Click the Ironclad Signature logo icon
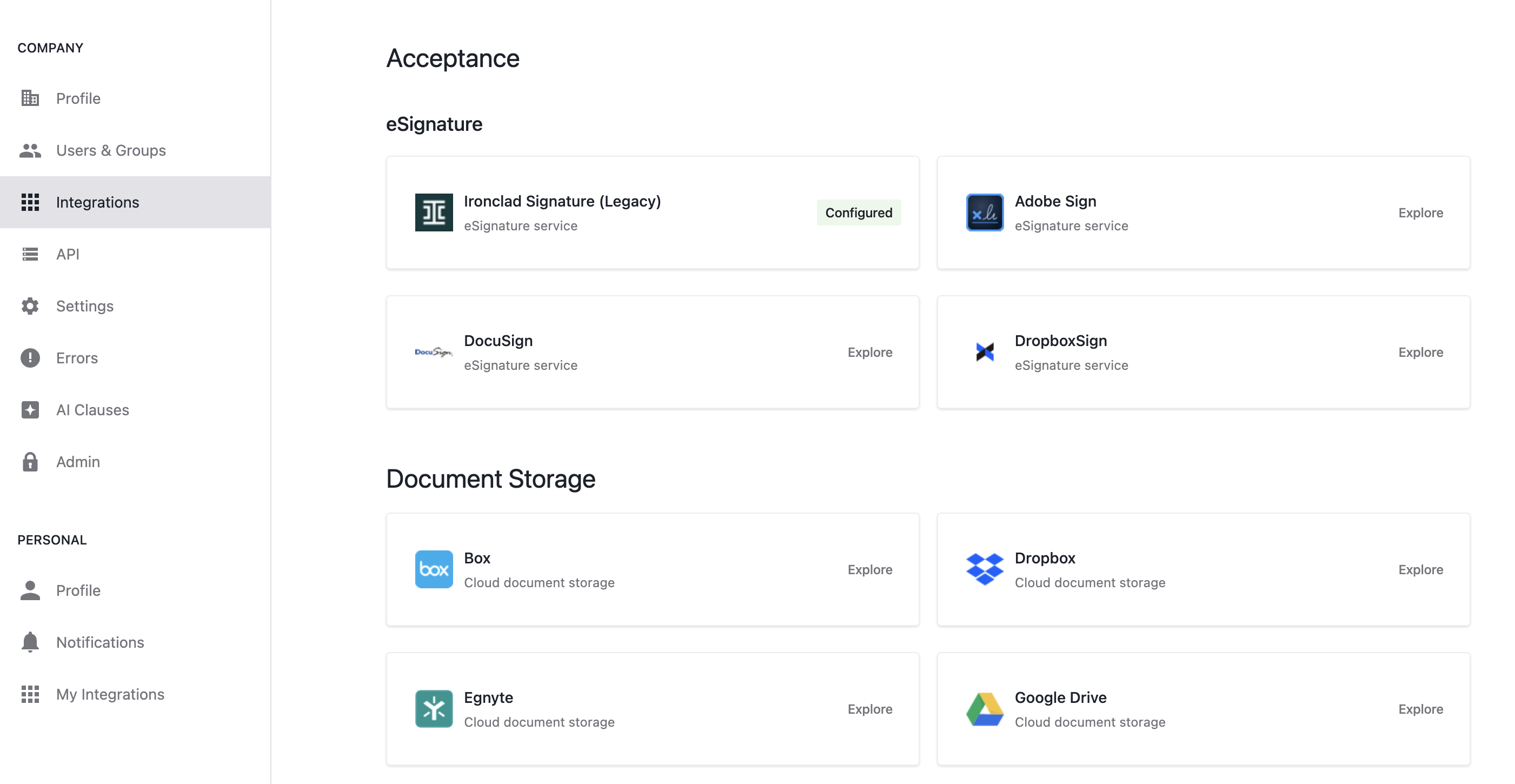Screen dimensions: 1515x784 click(434, 212)
